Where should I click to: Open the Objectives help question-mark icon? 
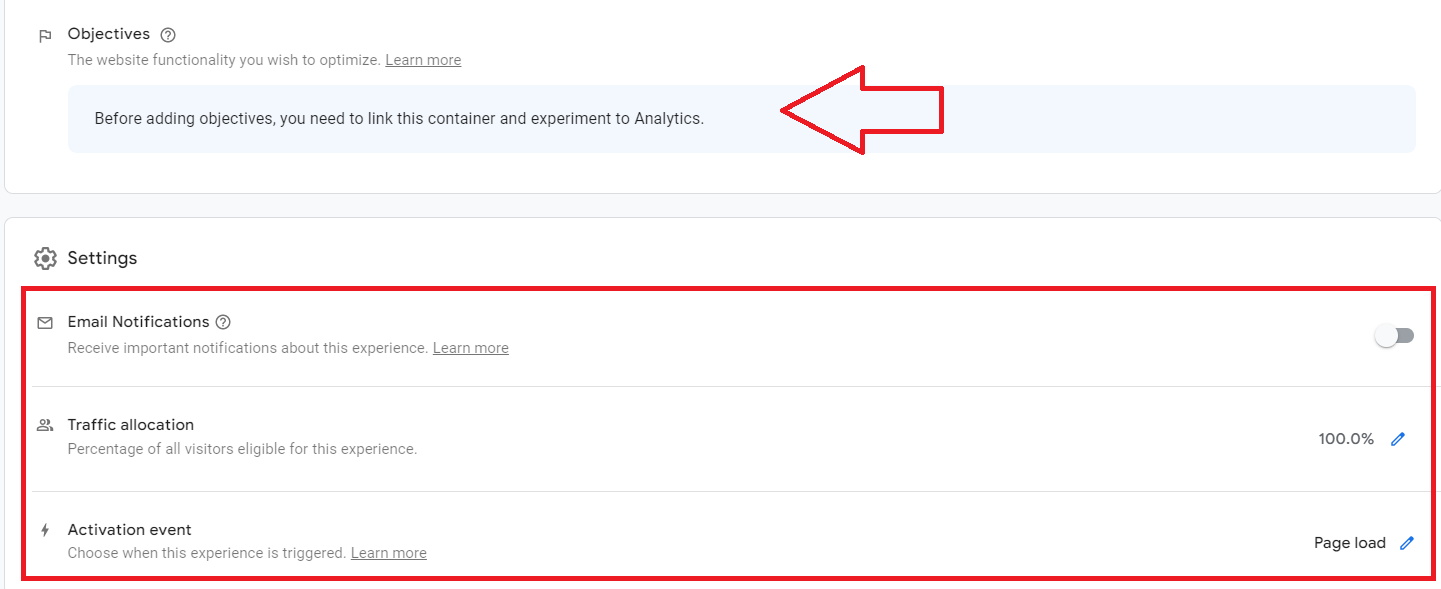(x=168, y=35)
